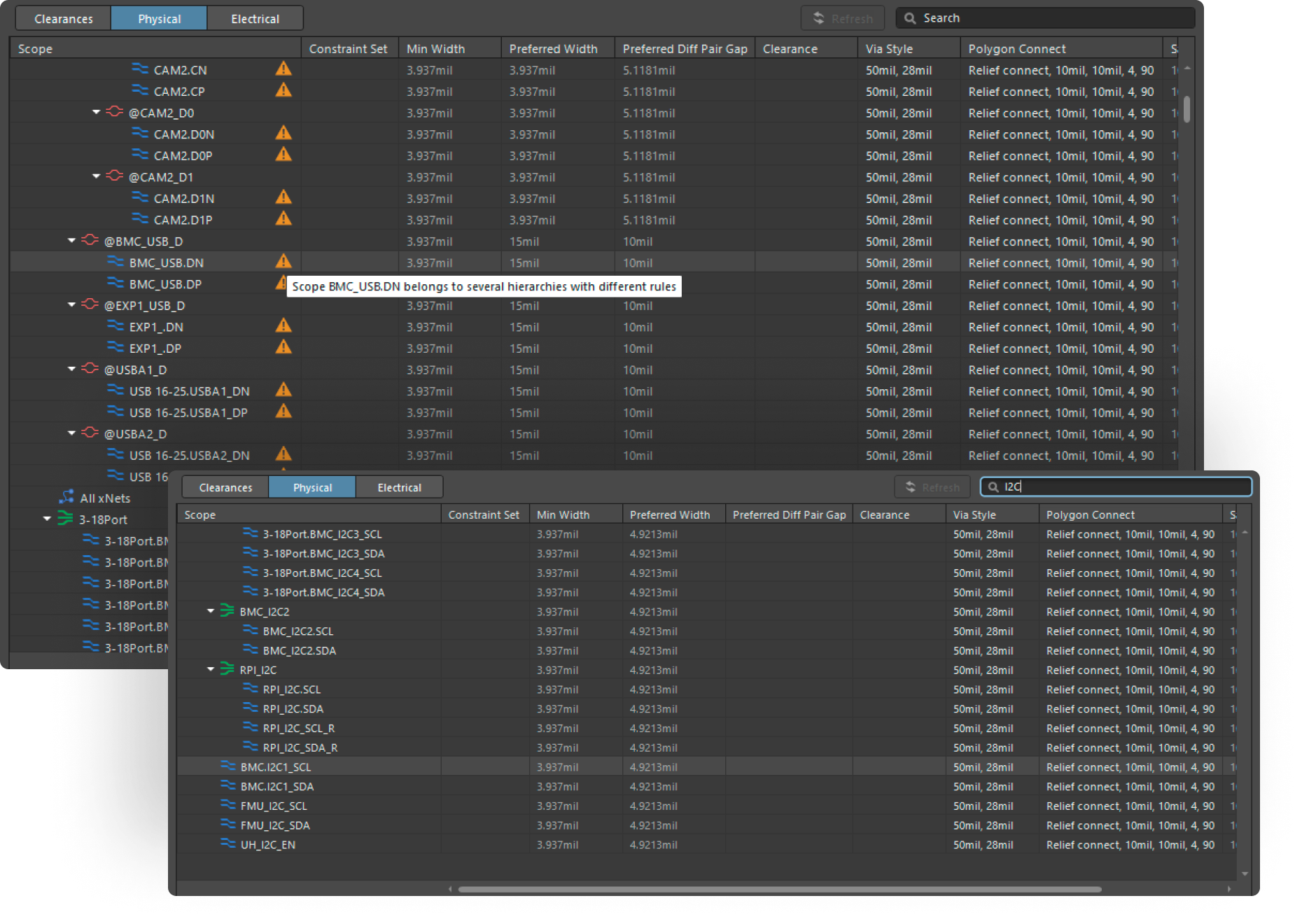The image size is (1302, 924).
Task: Click the search magnifier icon in top search bar
Action: (x=910, y=18)
